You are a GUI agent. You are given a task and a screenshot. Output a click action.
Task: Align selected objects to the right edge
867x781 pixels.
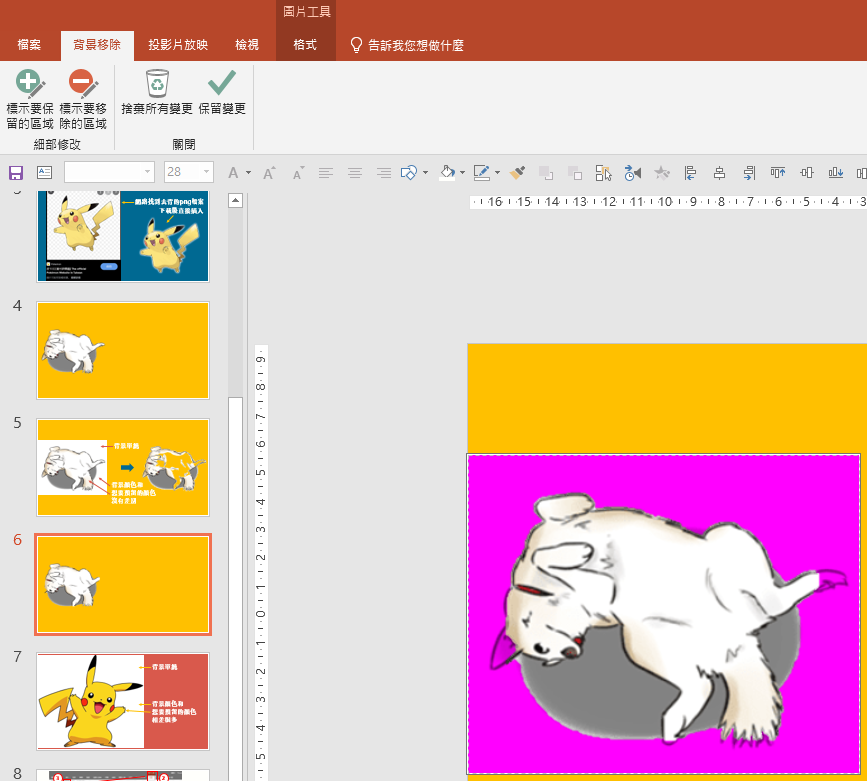tap(749, 173)
